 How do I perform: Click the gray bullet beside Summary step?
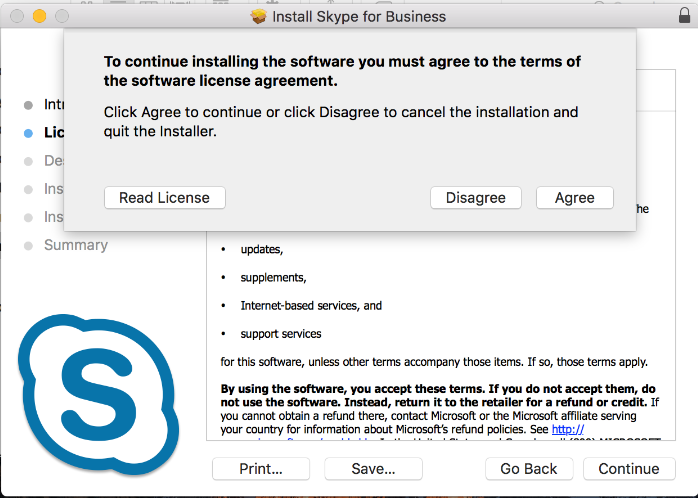tap(28, 246)
